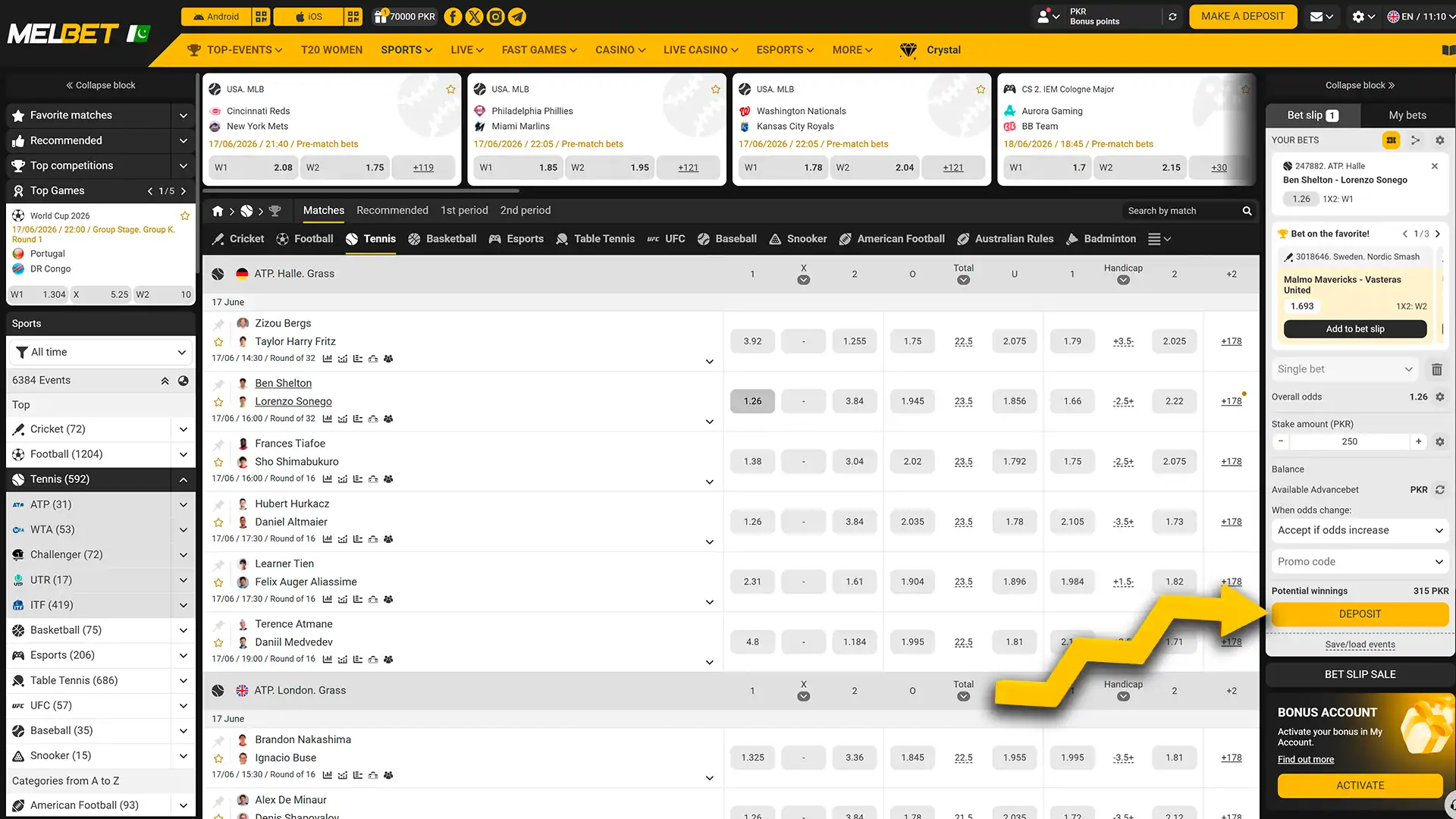Open the CASINO top menu
The image size is (1456, 819).
coord(620,50)
